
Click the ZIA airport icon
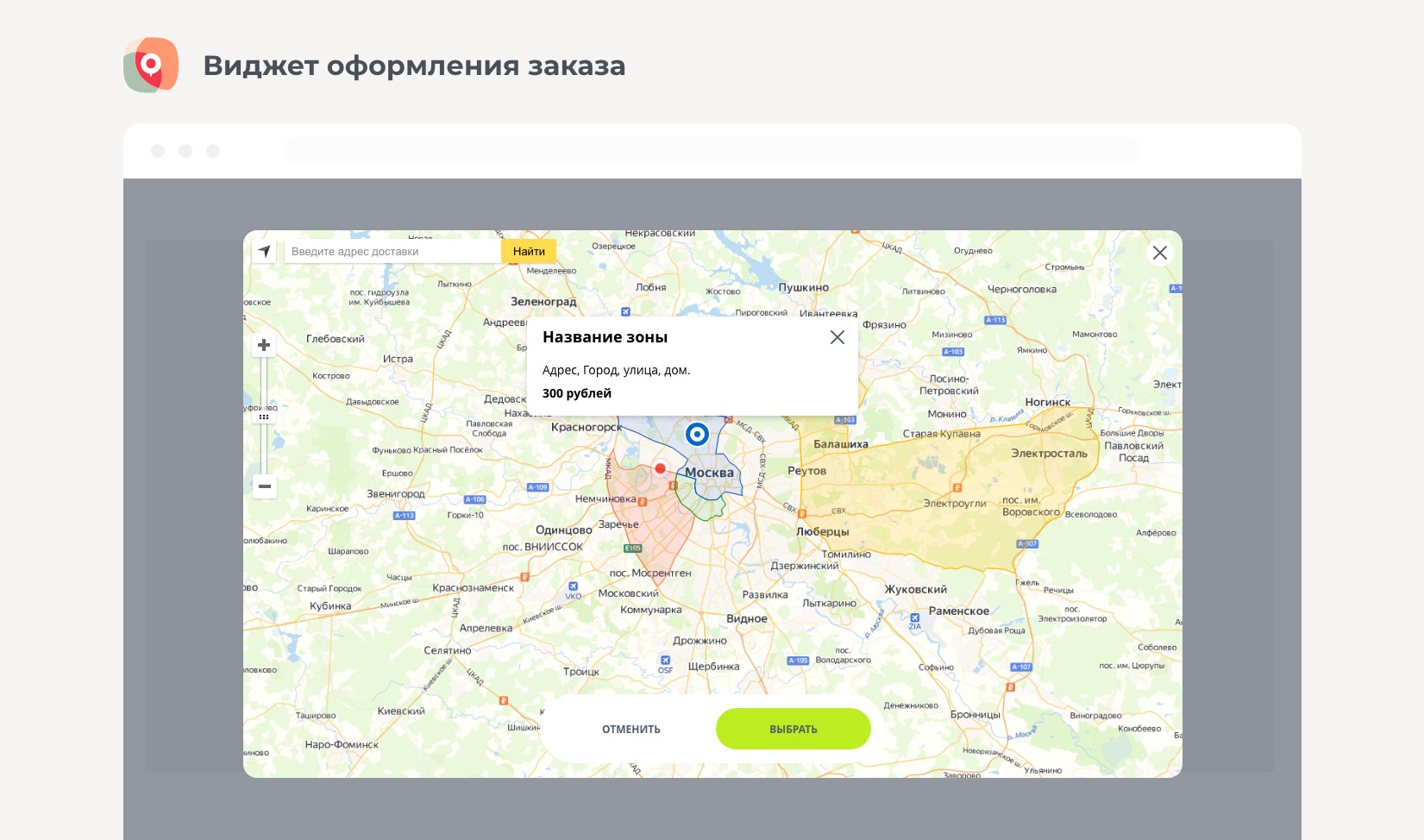(914, 618)
